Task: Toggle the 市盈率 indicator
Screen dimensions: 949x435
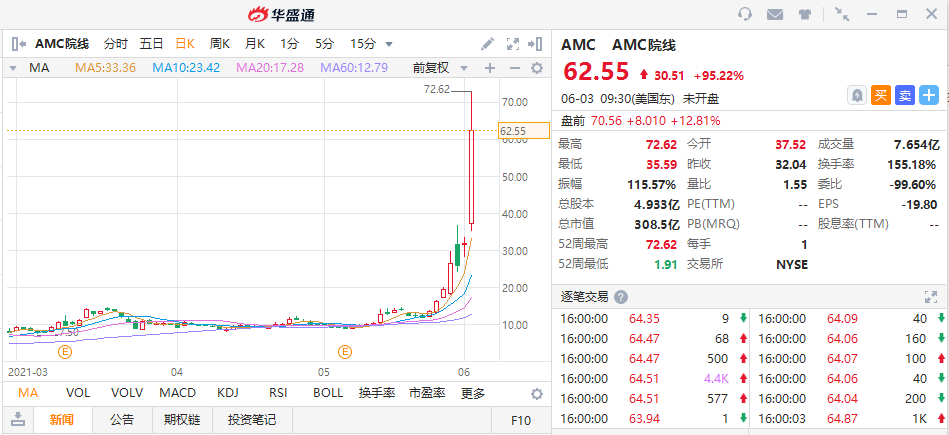Action: [427, 393]
